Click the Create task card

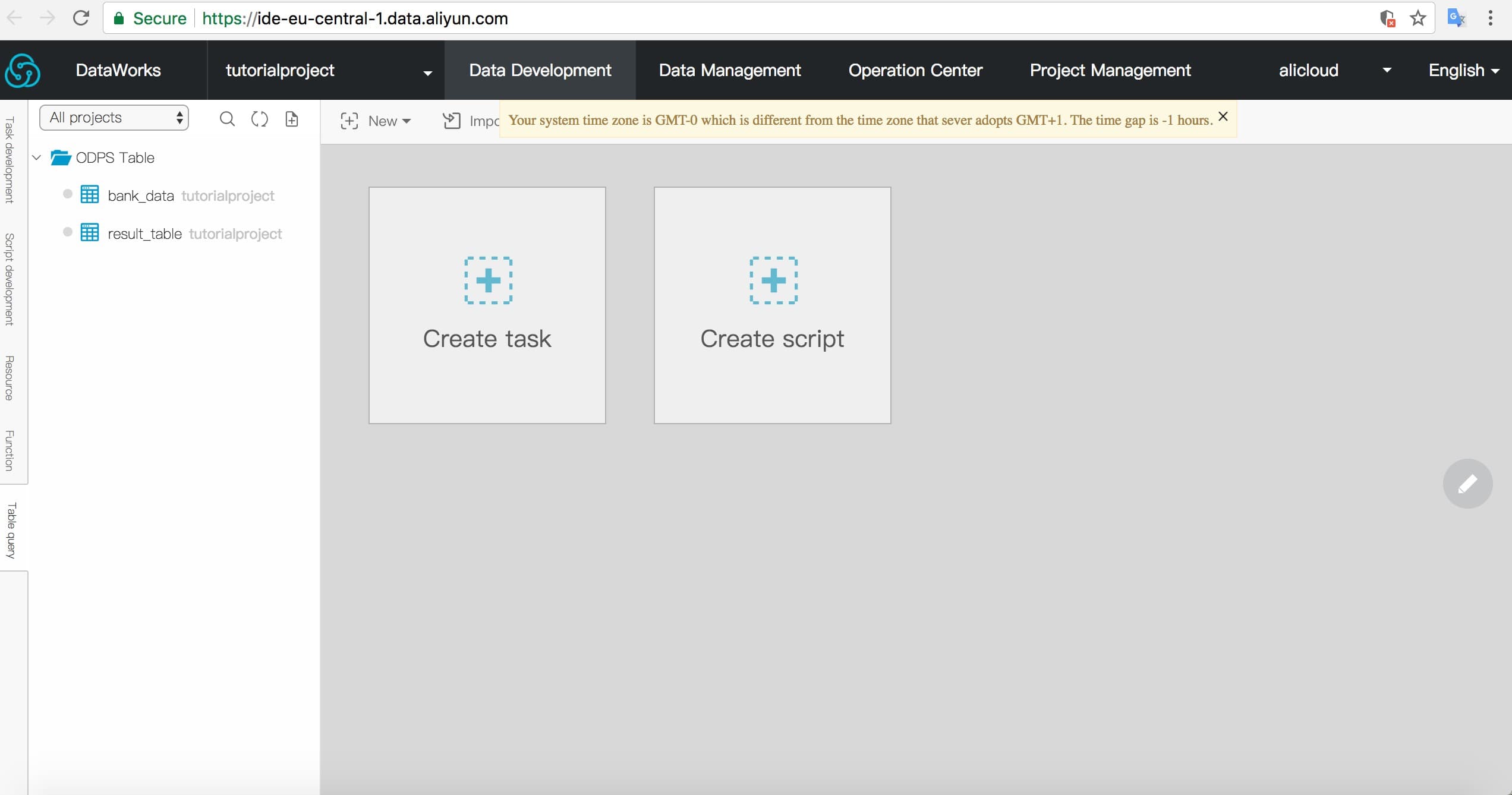(x=487, y=305)
